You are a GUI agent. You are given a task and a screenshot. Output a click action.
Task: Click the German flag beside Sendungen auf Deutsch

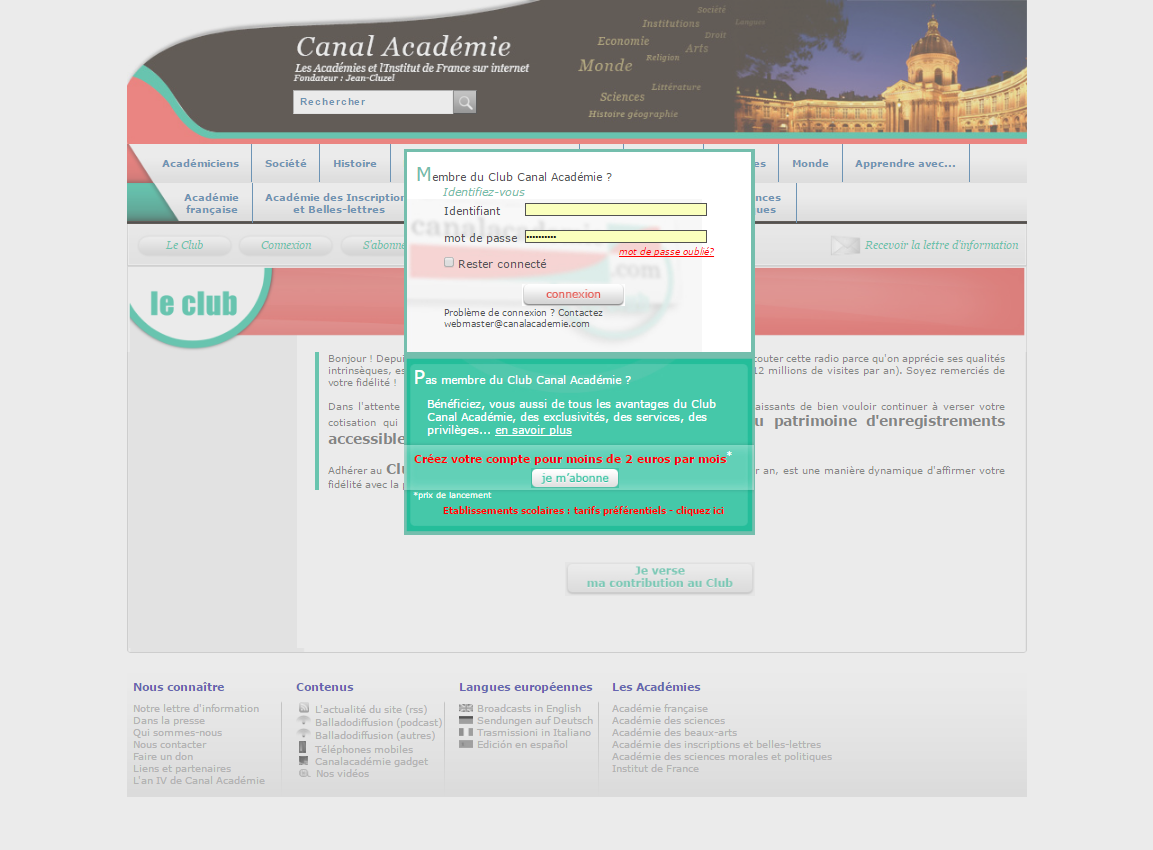(x=465, y=721)
